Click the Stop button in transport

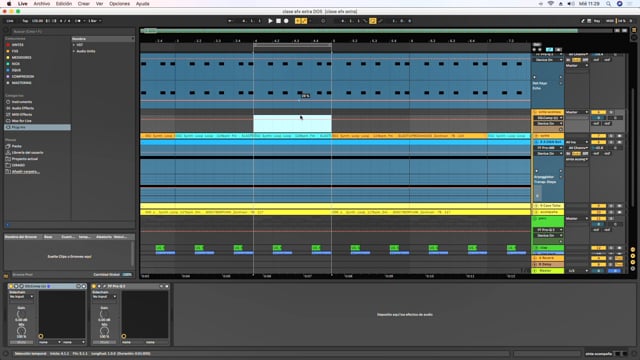click(x=278, y=21)
